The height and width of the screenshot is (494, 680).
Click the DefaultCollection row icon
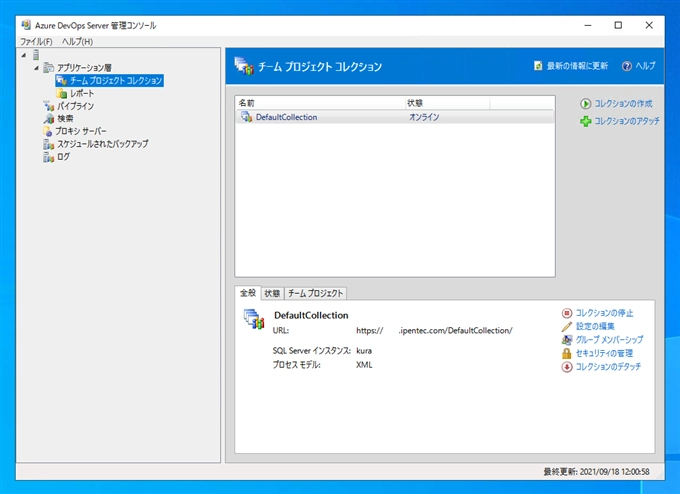tap(247, 117)
